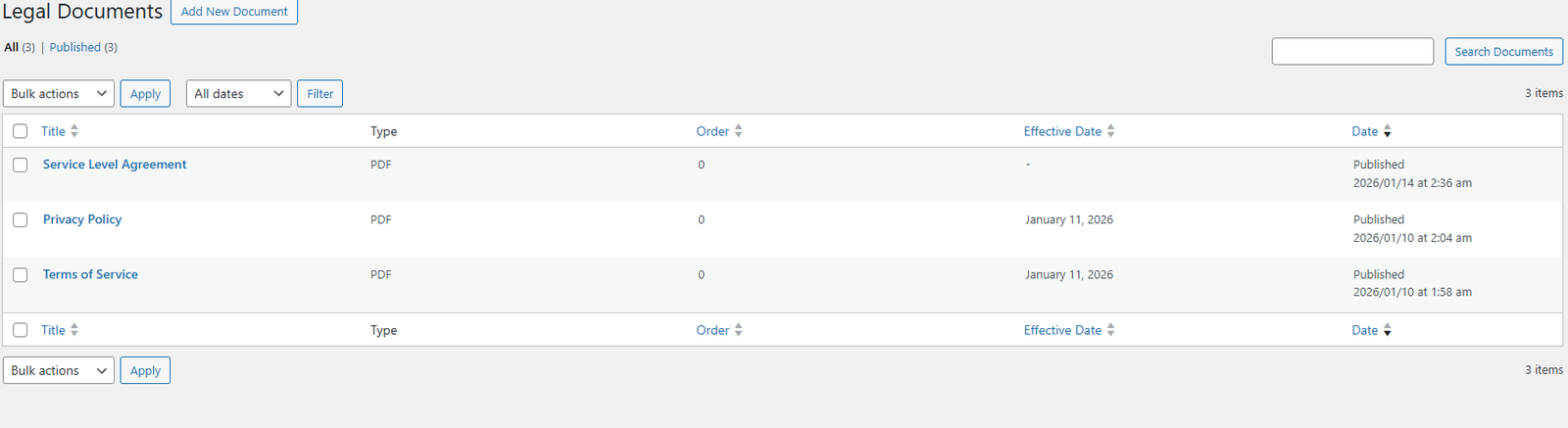Click sort arrows beside top Order column
Image resolution: width=1568 pixels, height=428 pixels.
click(x=738, y=131)
